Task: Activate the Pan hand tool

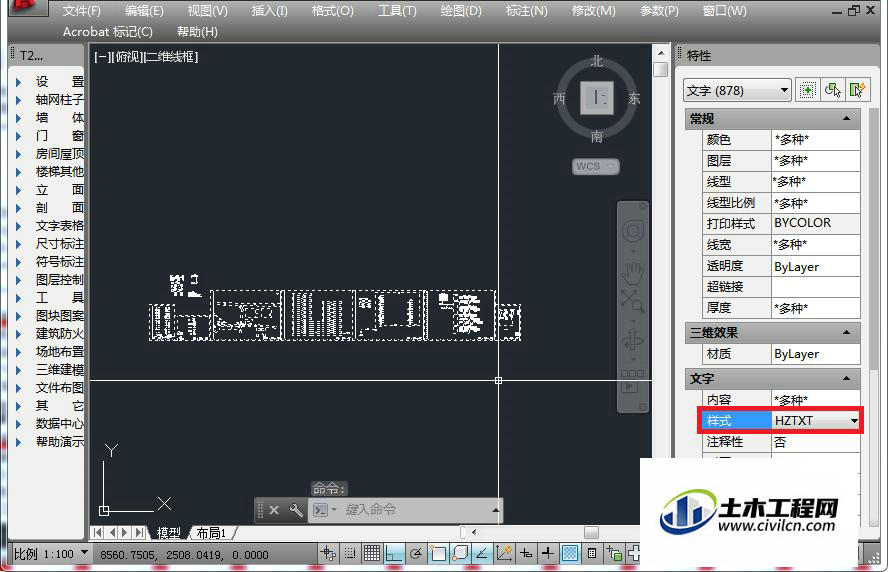Action: [x=633, y=273]
